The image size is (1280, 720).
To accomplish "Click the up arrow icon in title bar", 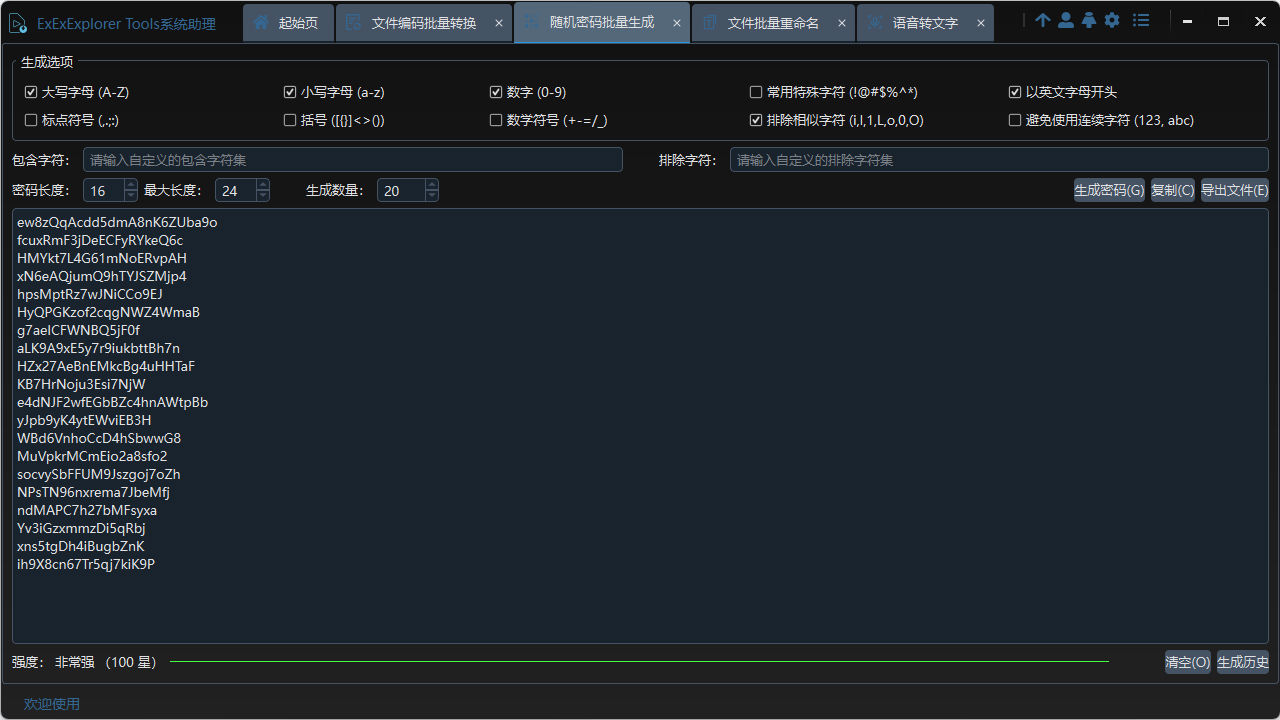I will point(1043,20).
